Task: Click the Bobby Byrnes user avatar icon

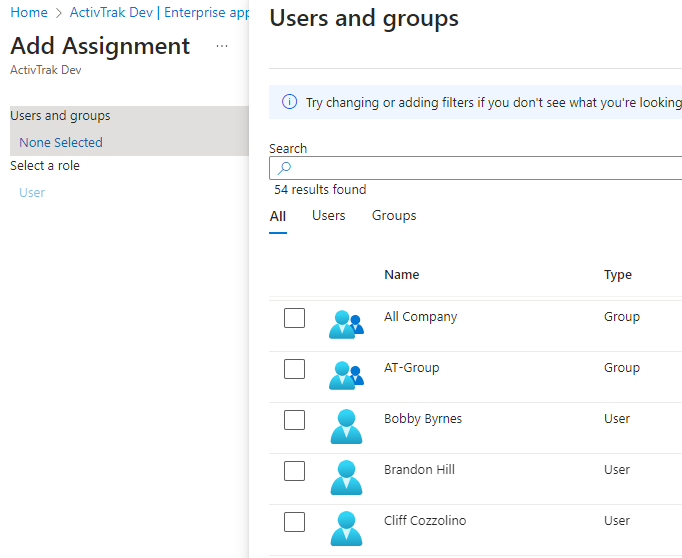Action: coord(346,426)
